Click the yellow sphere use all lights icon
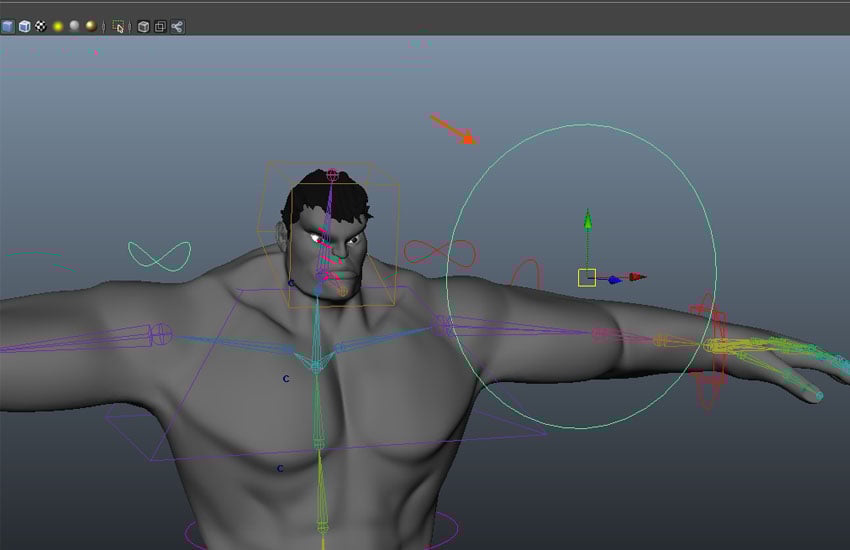The height and width of the screenshot is (550, 850). coord(58,27)
